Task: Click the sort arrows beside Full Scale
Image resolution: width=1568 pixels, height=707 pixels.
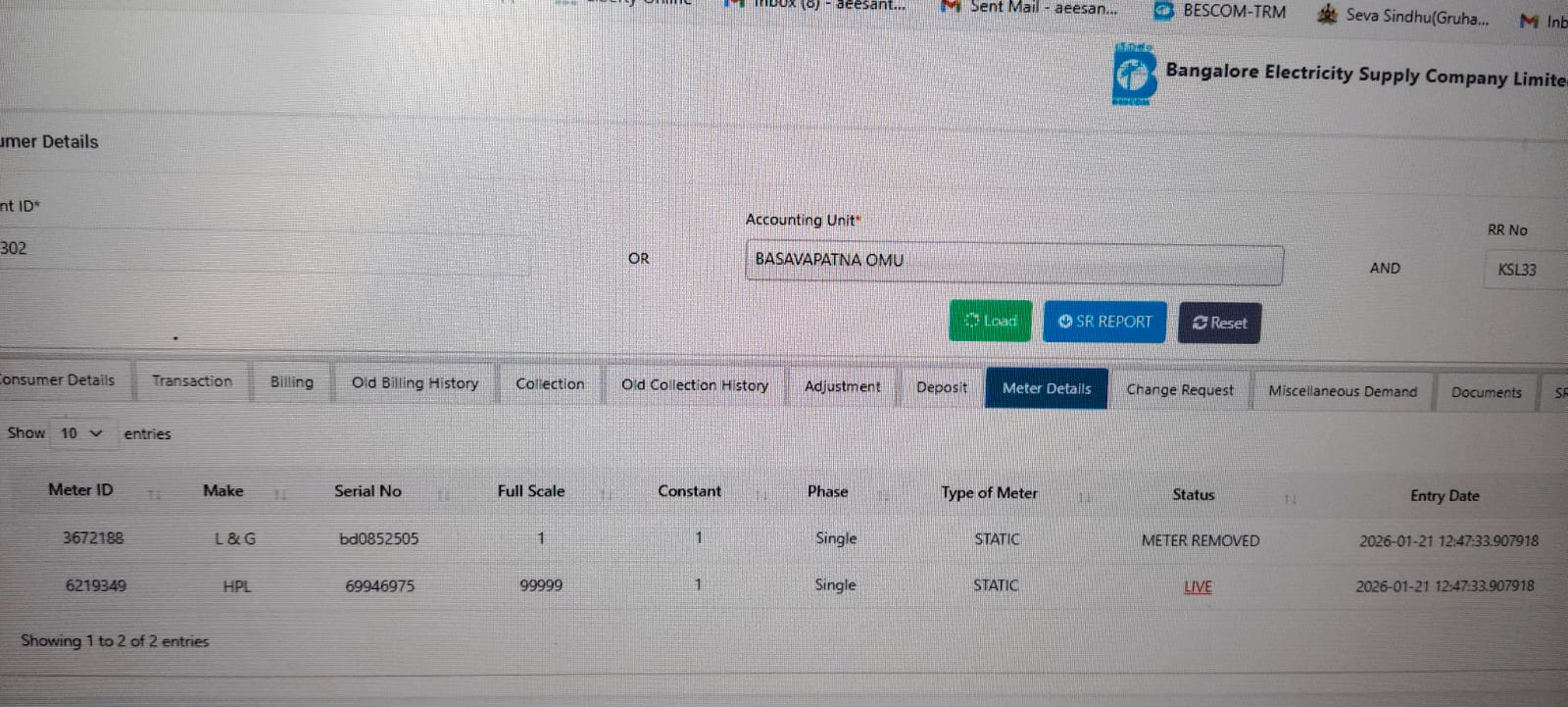Action: (x=606, y=495)
